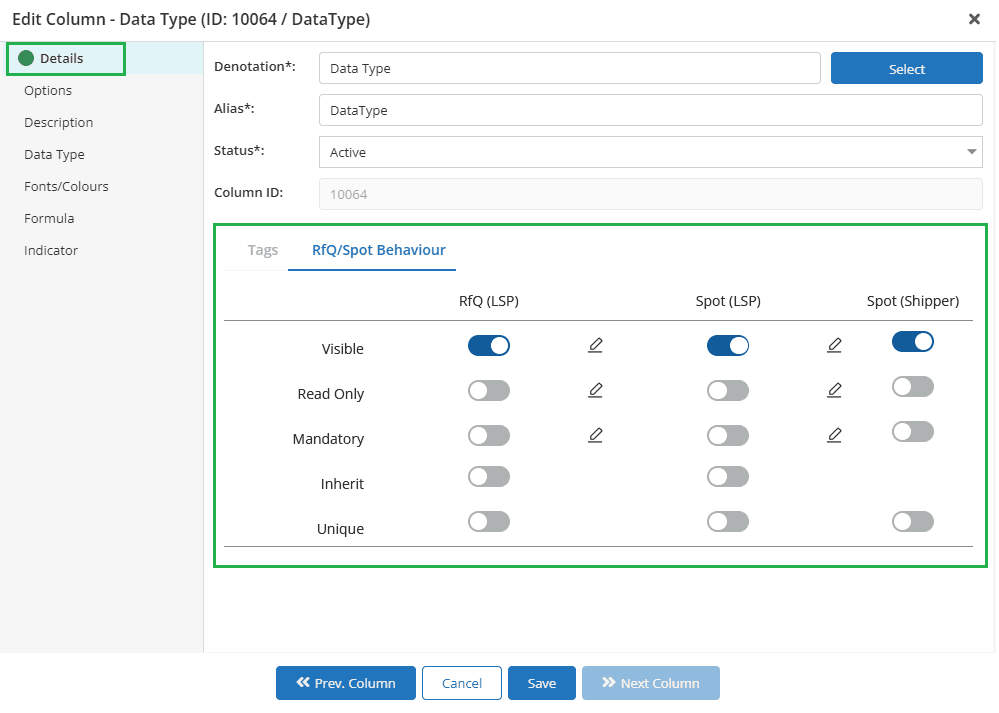Open Description section in sidebar
The image size is (999, 713).
point(59,122)
